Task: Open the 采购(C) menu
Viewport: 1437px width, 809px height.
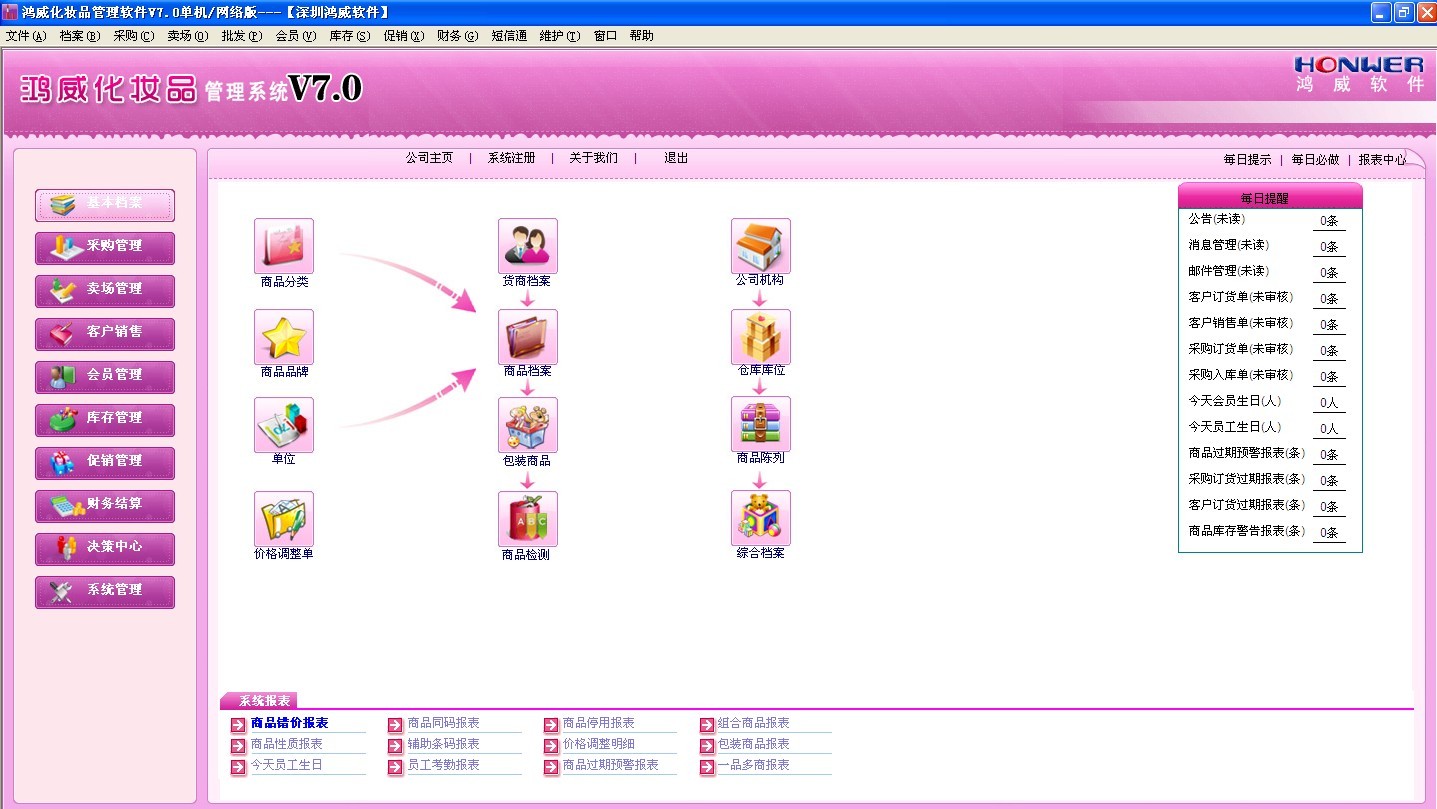Action: [x=133, y=36]
